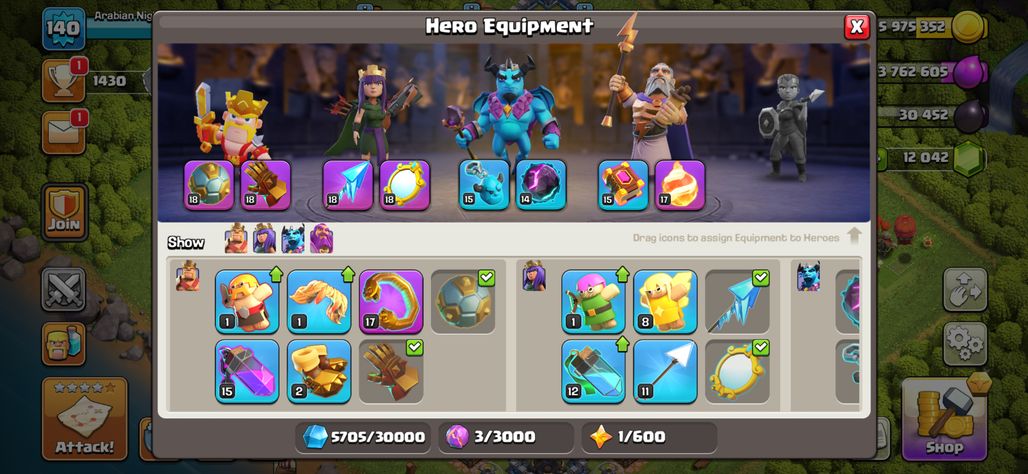Close the Hero Equipment window

(856, 27)
